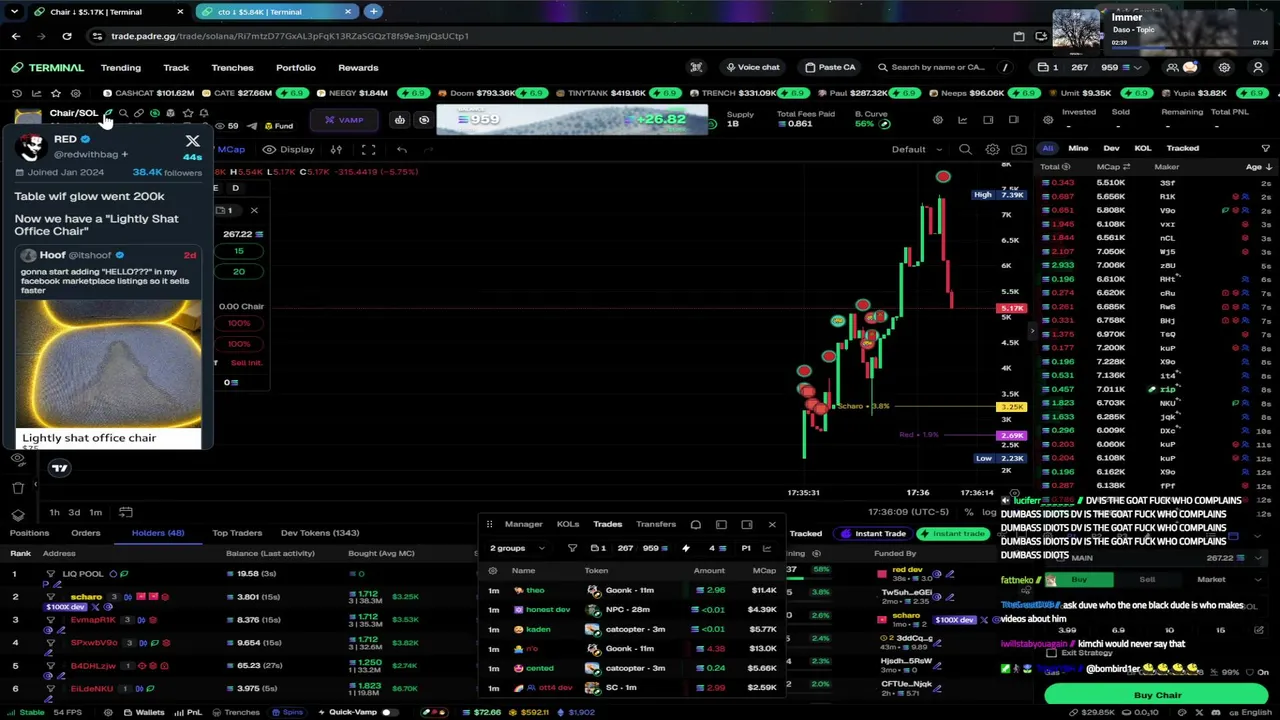Close the wallet tracker popup
The height and width of the screenshot is (720, 1280).
tap(772, 524)
